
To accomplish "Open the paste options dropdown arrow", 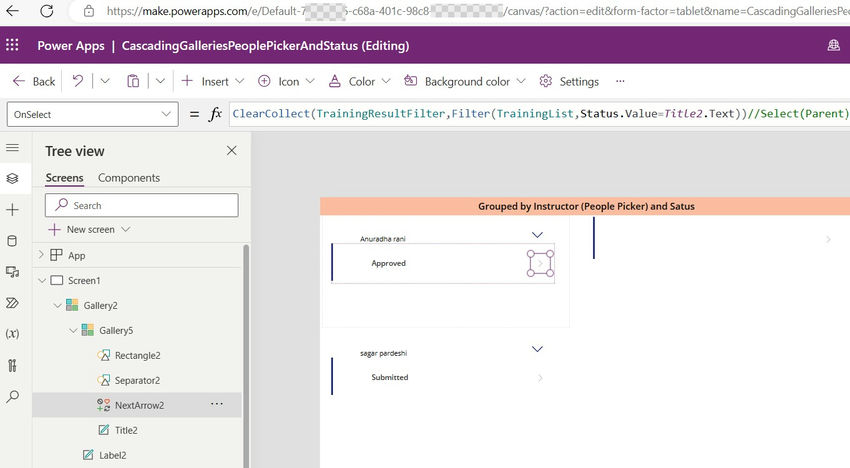I will click(x=160, y=81).
